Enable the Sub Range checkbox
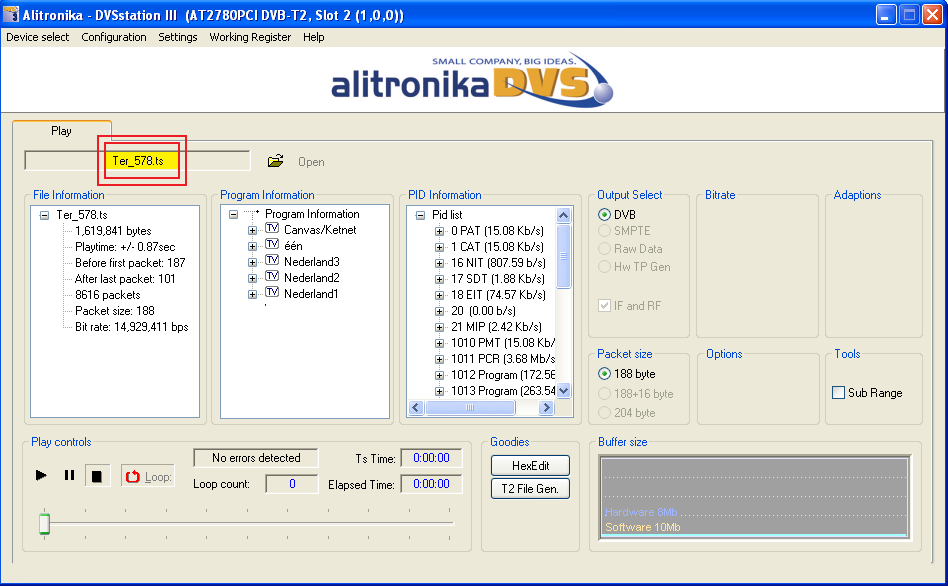 coord(839,392)
